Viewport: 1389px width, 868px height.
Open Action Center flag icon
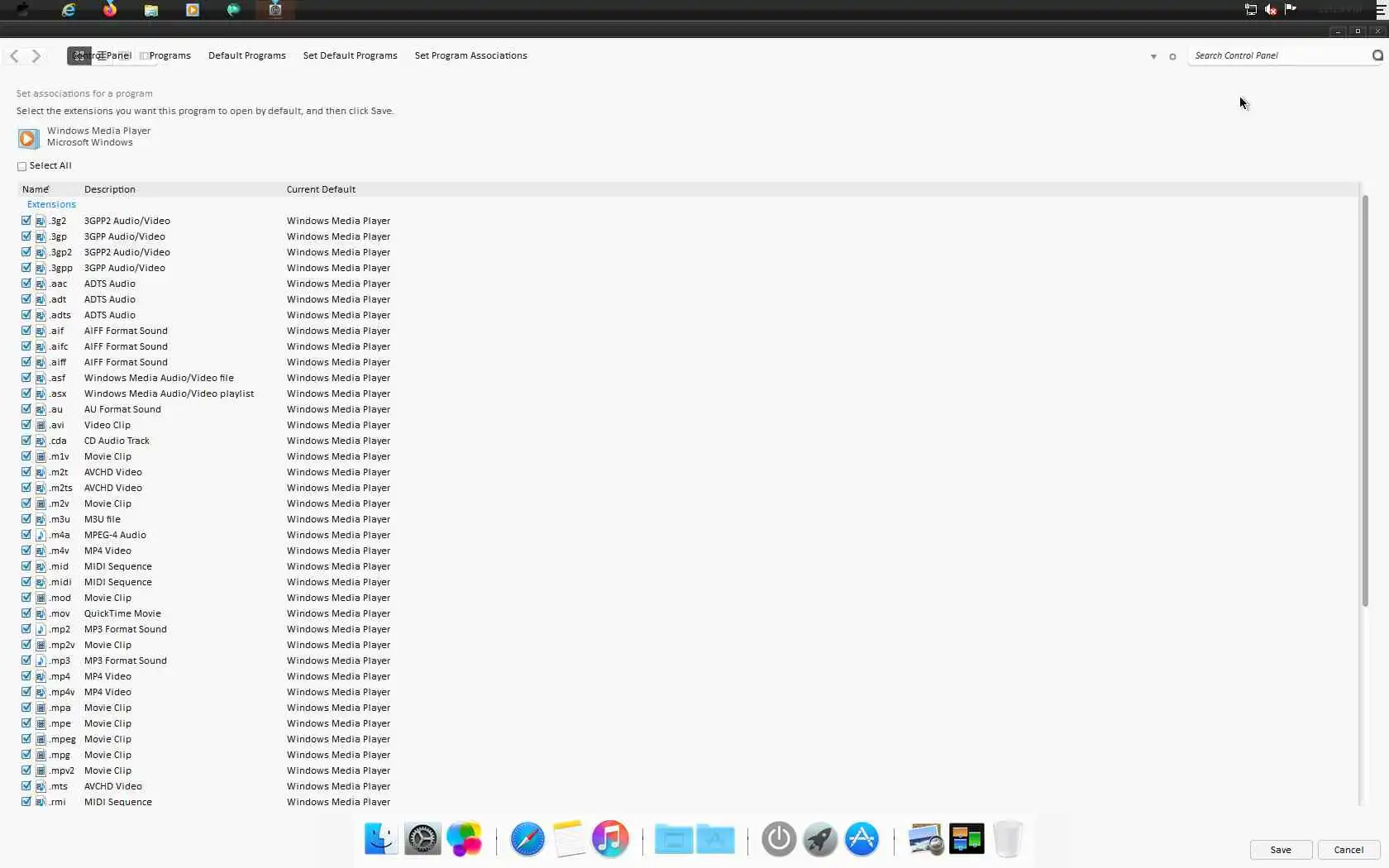pyautogui.click(x=1291, y=10)
